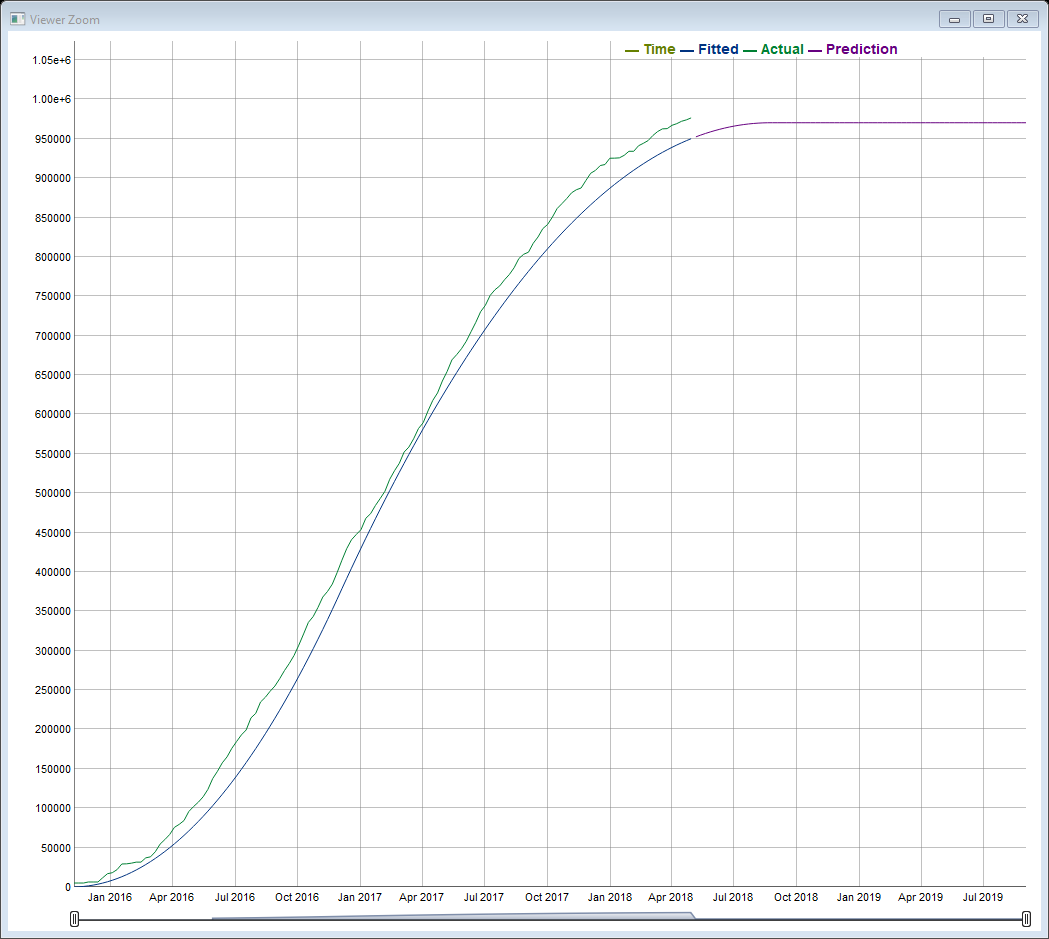Click the Jul 2017 x-axis label
This screenshot has width=1049, height=939.
(484, 898)
